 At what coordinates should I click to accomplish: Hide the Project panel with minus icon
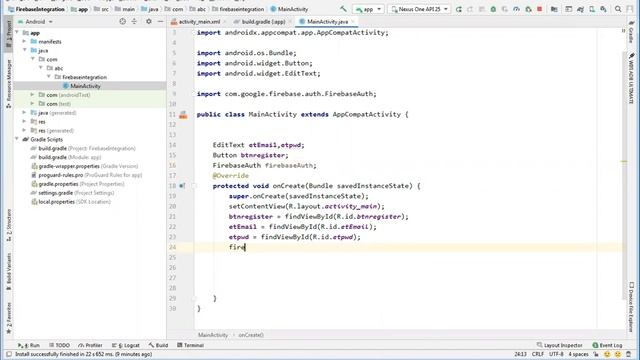point(160,22)
